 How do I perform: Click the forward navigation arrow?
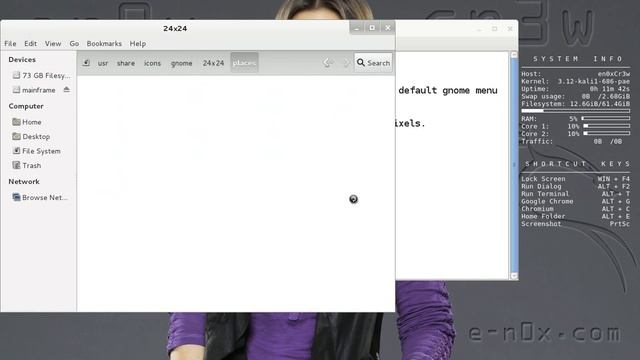346,63
